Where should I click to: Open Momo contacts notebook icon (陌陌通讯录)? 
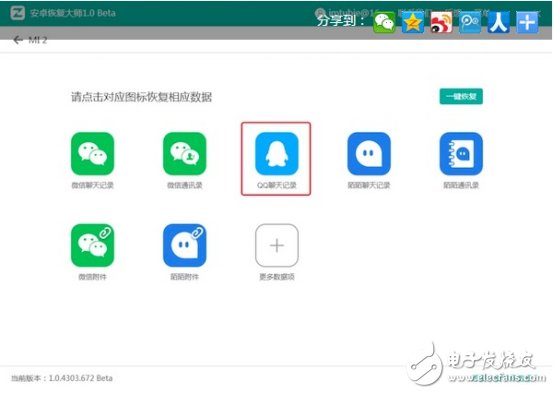[461, 154]
